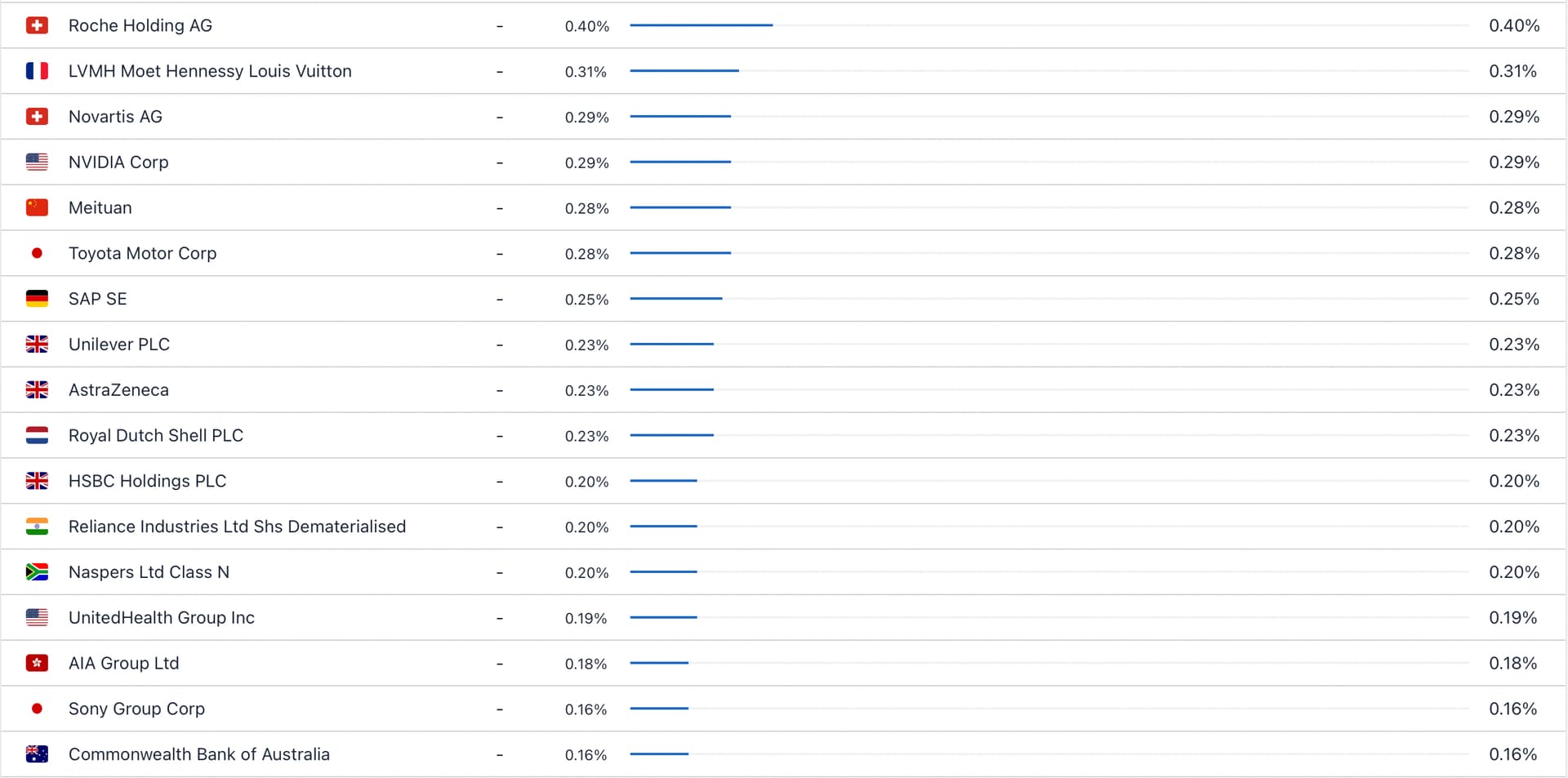
Task: Click the Indian flag next to Reliance Industries
Action: (x=37, y=527)
